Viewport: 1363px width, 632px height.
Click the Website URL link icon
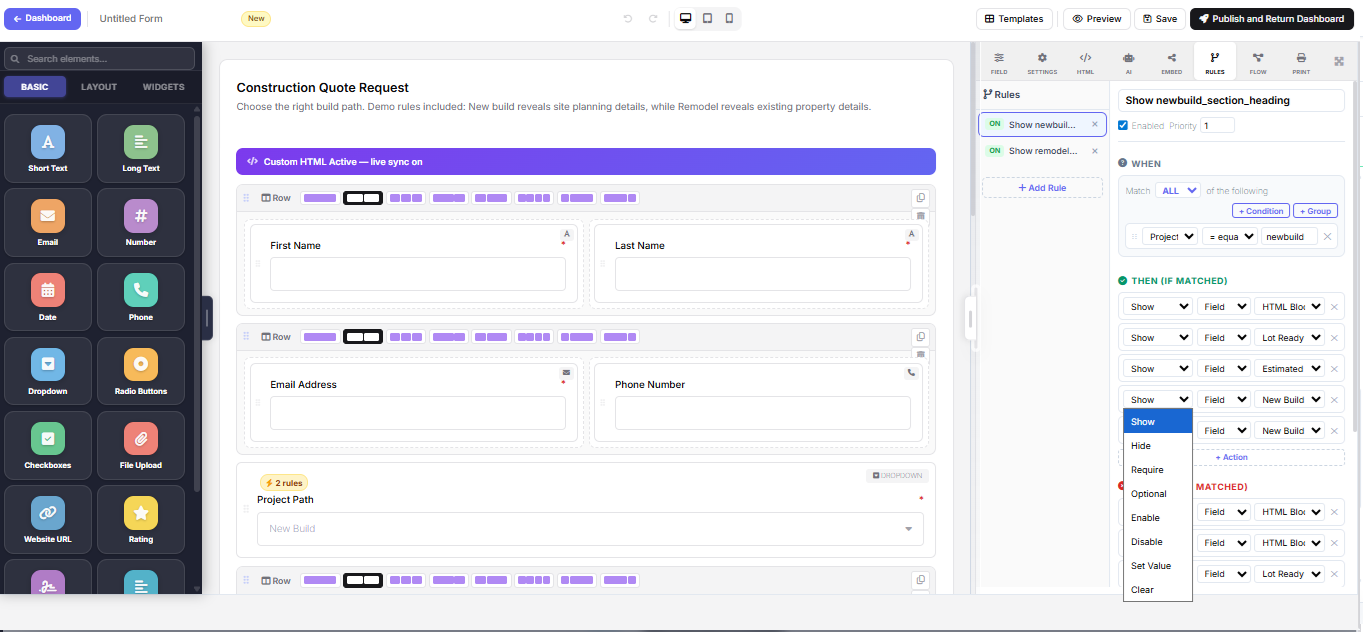(x=47, y=513)
